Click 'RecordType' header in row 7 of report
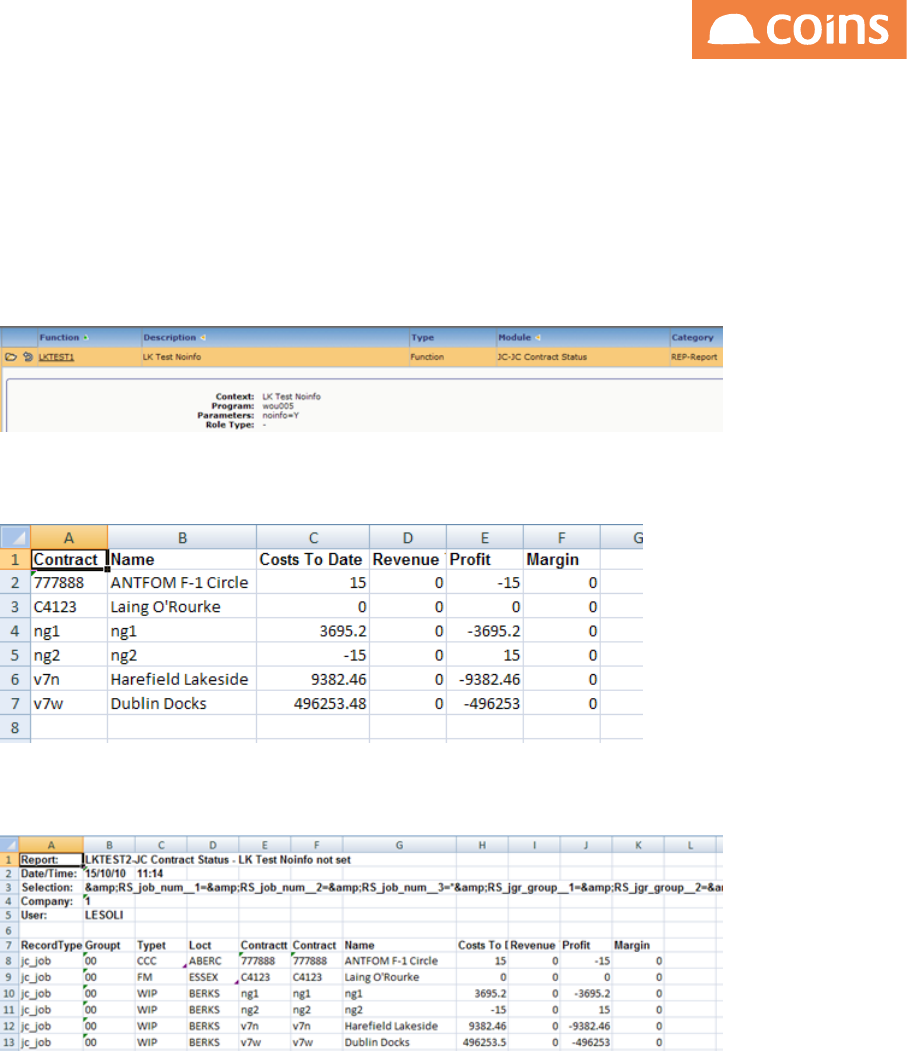This screenshot has height=1051, width=907. [x=51, y=945]
